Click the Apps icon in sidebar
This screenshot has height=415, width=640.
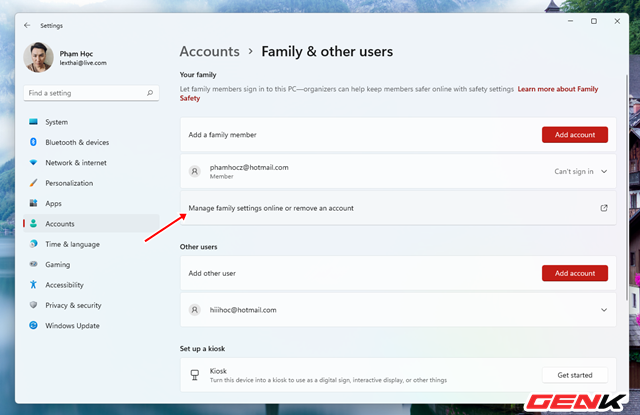(33, 203)
